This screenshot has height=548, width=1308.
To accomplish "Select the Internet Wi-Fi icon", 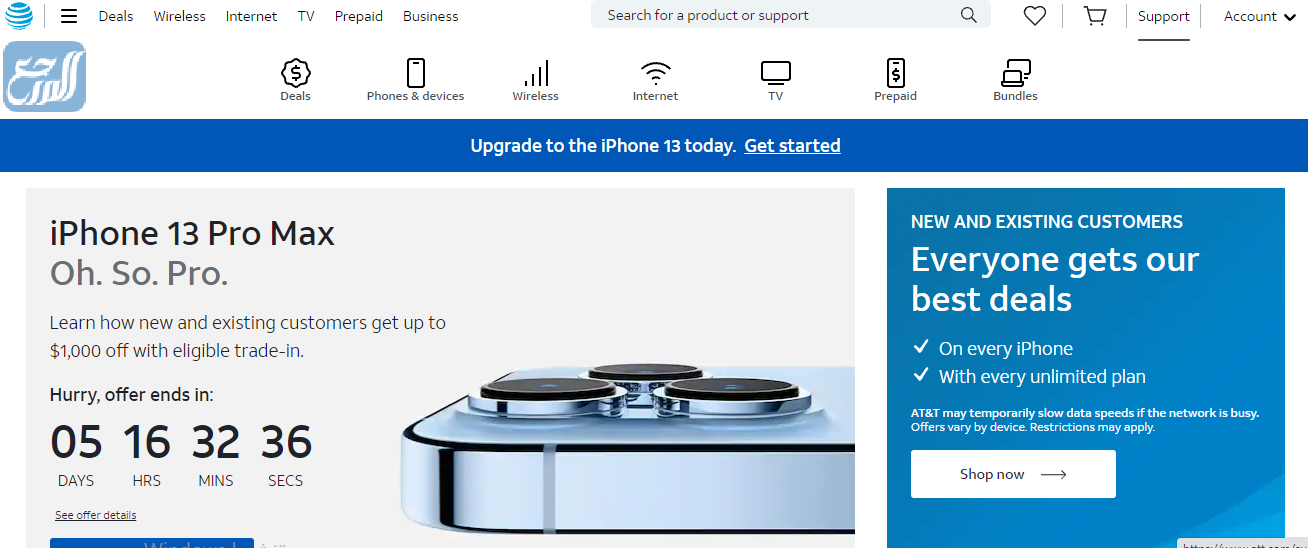I will pos(656,74).
